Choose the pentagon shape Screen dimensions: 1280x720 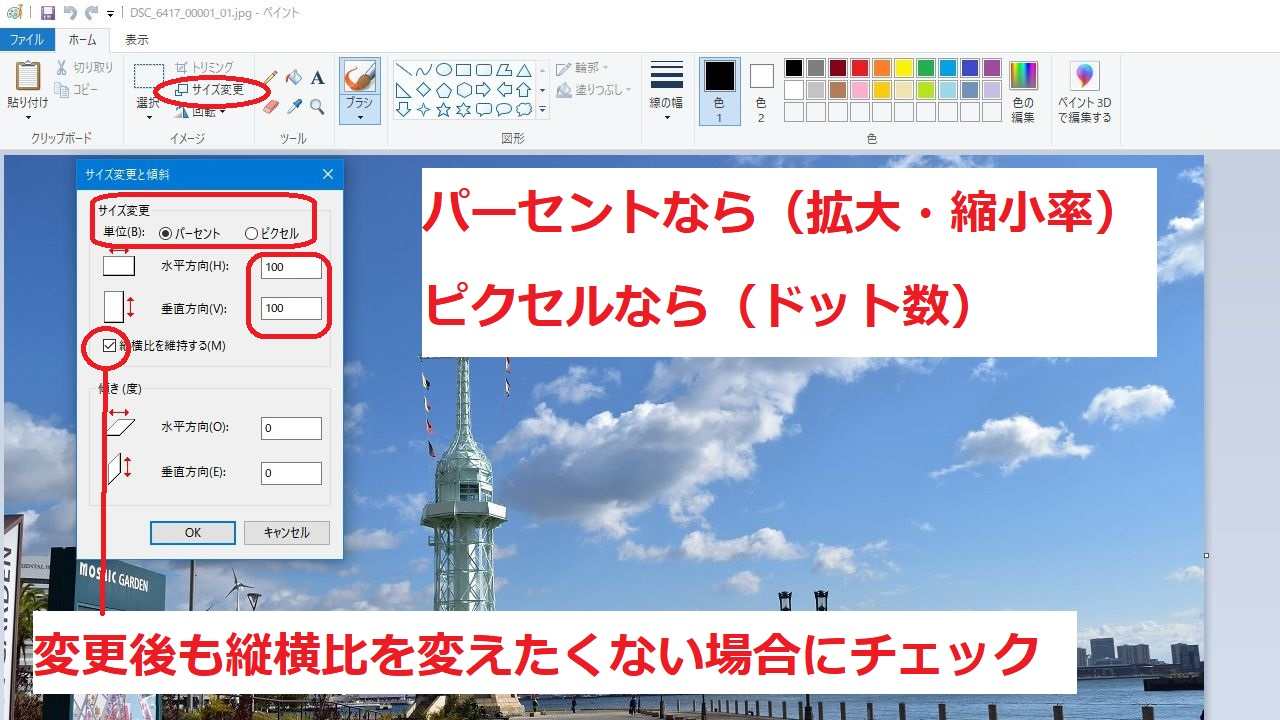(x=443, y=90)
